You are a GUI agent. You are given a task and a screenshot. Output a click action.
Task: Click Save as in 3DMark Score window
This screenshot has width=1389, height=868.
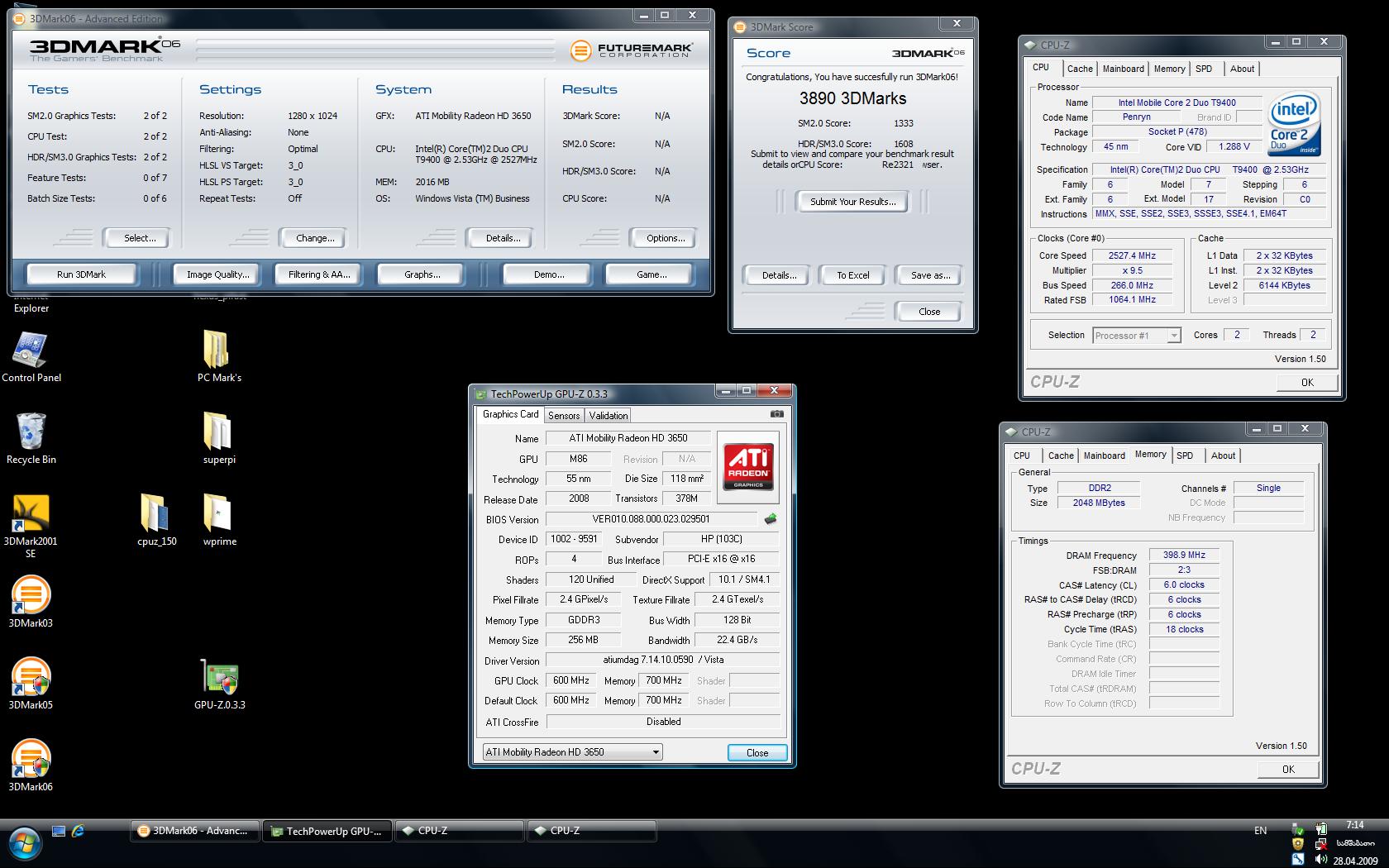(930, 275)
